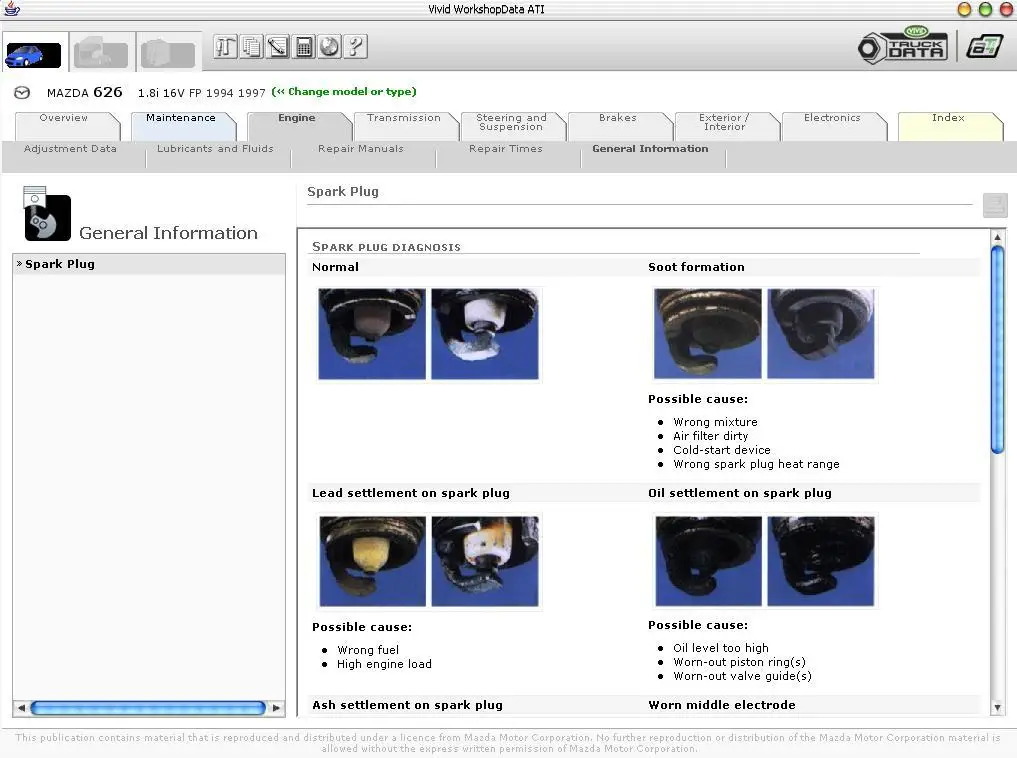Click the left panel horizontal scrollbar
The height and width of the screenshot is (758, 1017).
point(148,708)
